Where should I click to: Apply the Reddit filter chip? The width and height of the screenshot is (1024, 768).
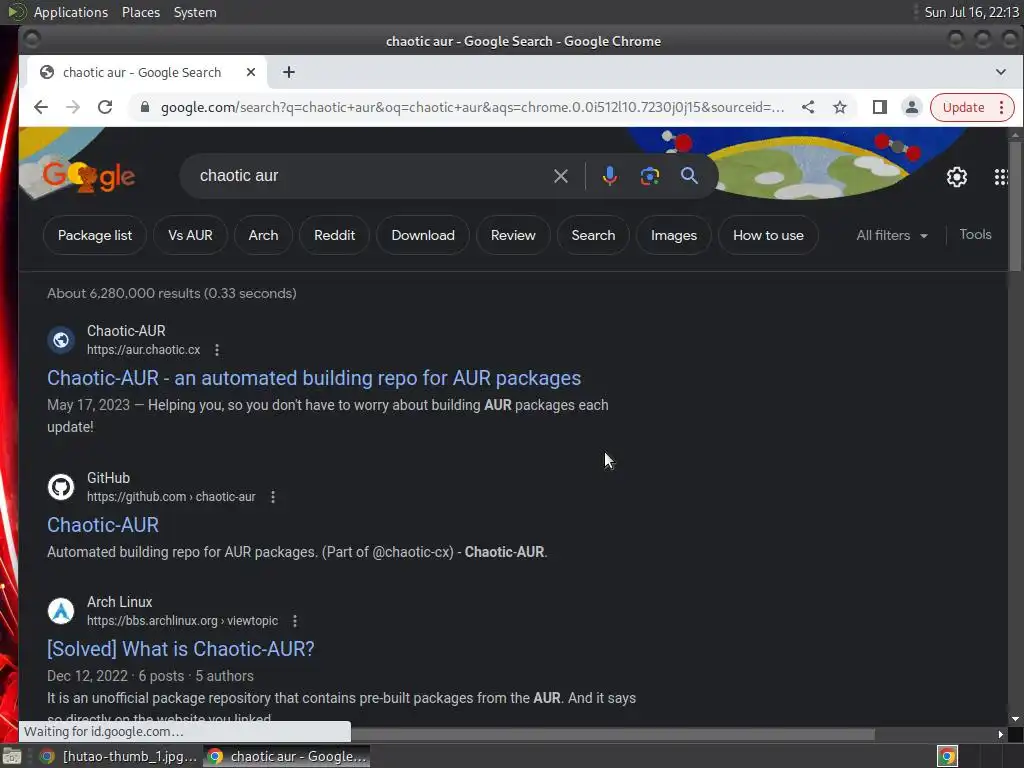click(x=334, y=235)
